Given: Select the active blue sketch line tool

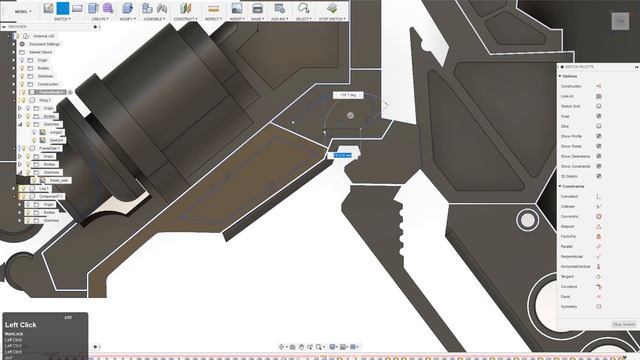Looking at the screenshot, I should point(63,8).
